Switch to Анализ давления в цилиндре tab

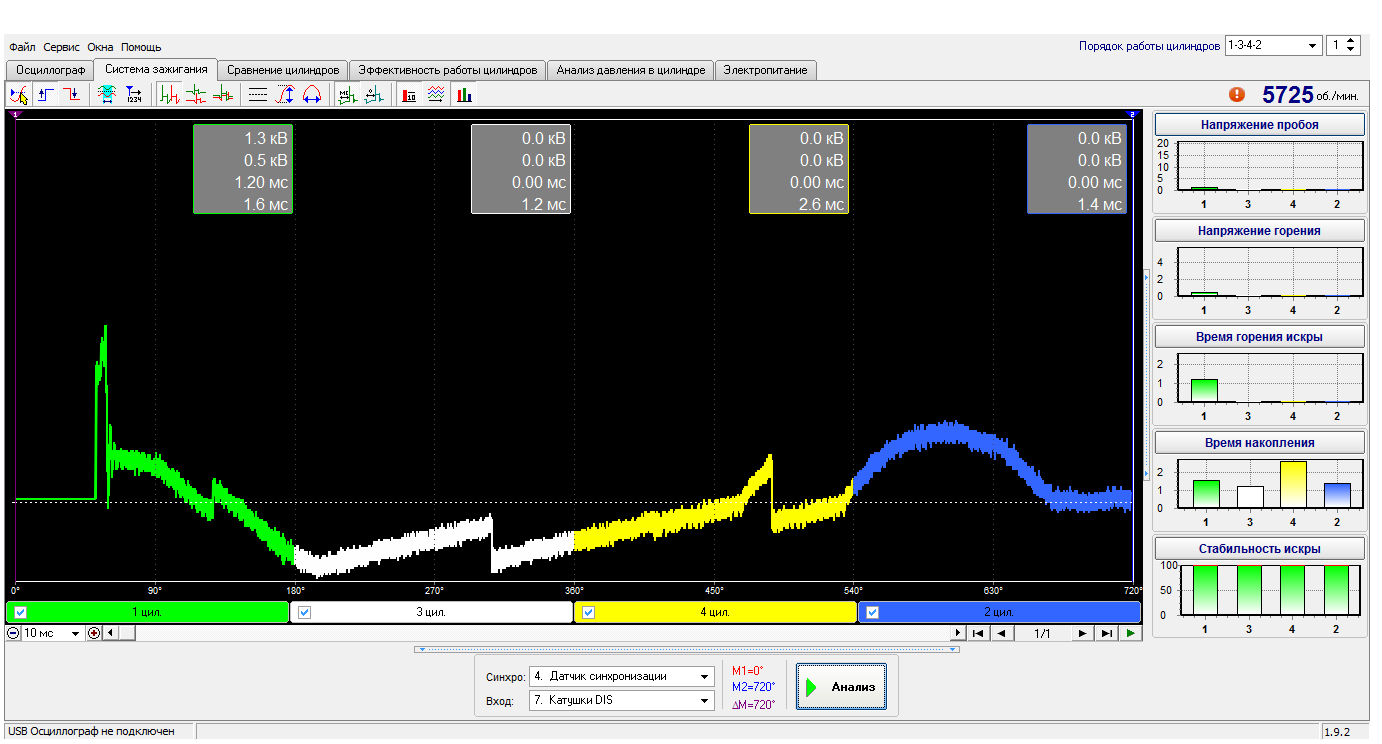click(x=630, y=70)
